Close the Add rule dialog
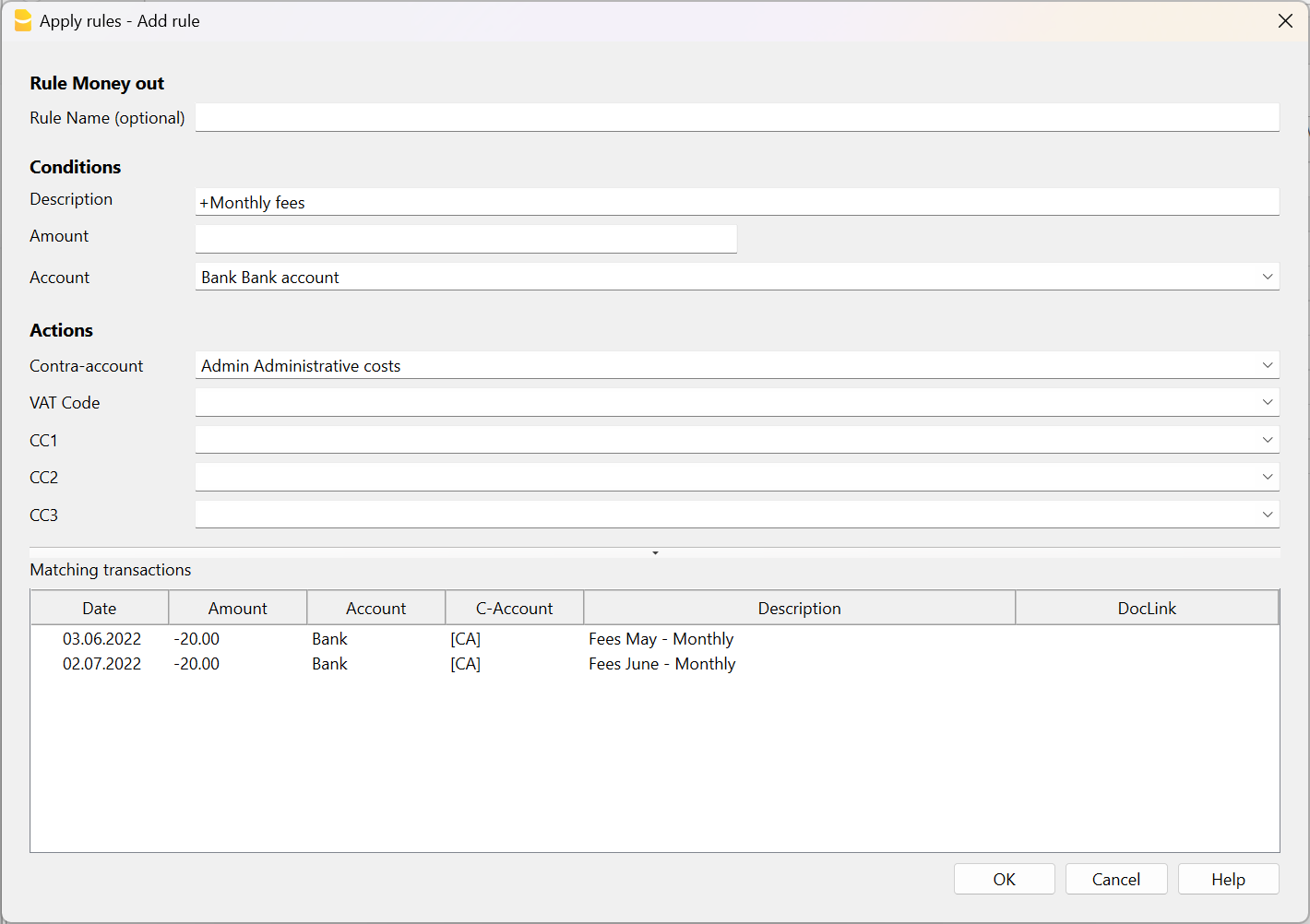This screenshot has height=924, width=1310. pyautogui.click(x=1285, y=21)
